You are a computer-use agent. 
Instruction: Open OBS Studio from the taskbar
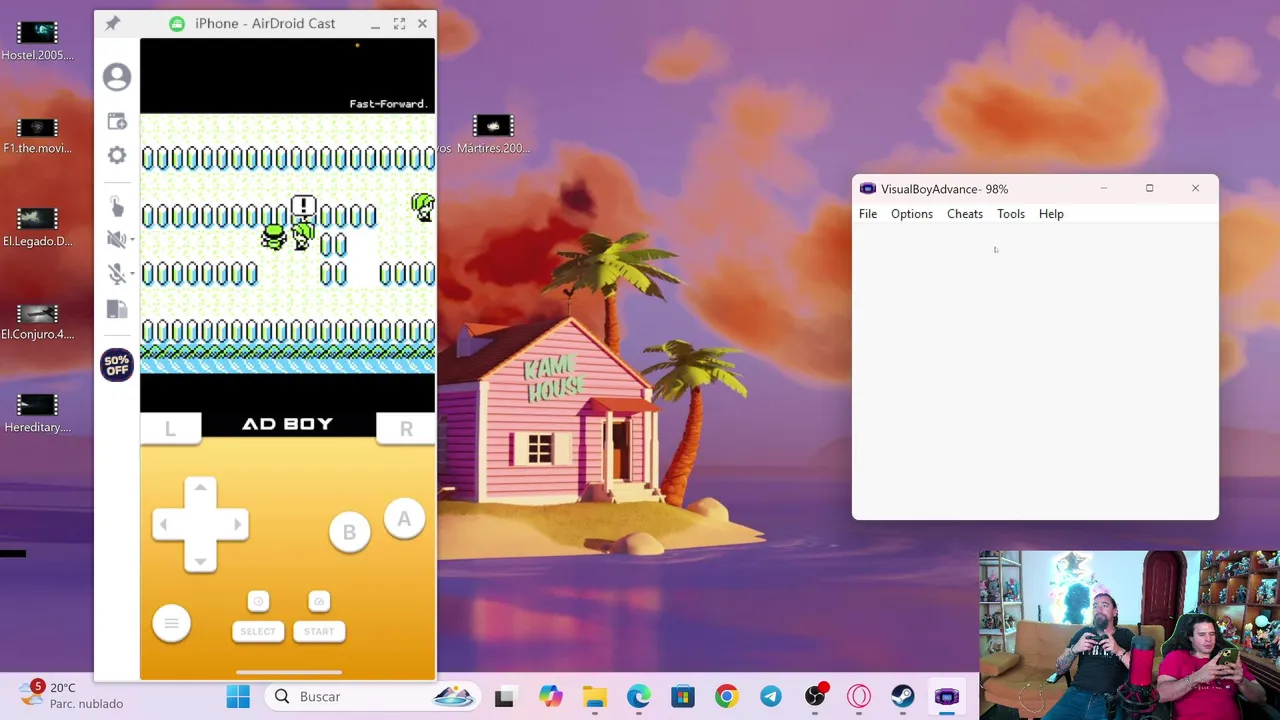pyautogui.click(x=815, y=696)
